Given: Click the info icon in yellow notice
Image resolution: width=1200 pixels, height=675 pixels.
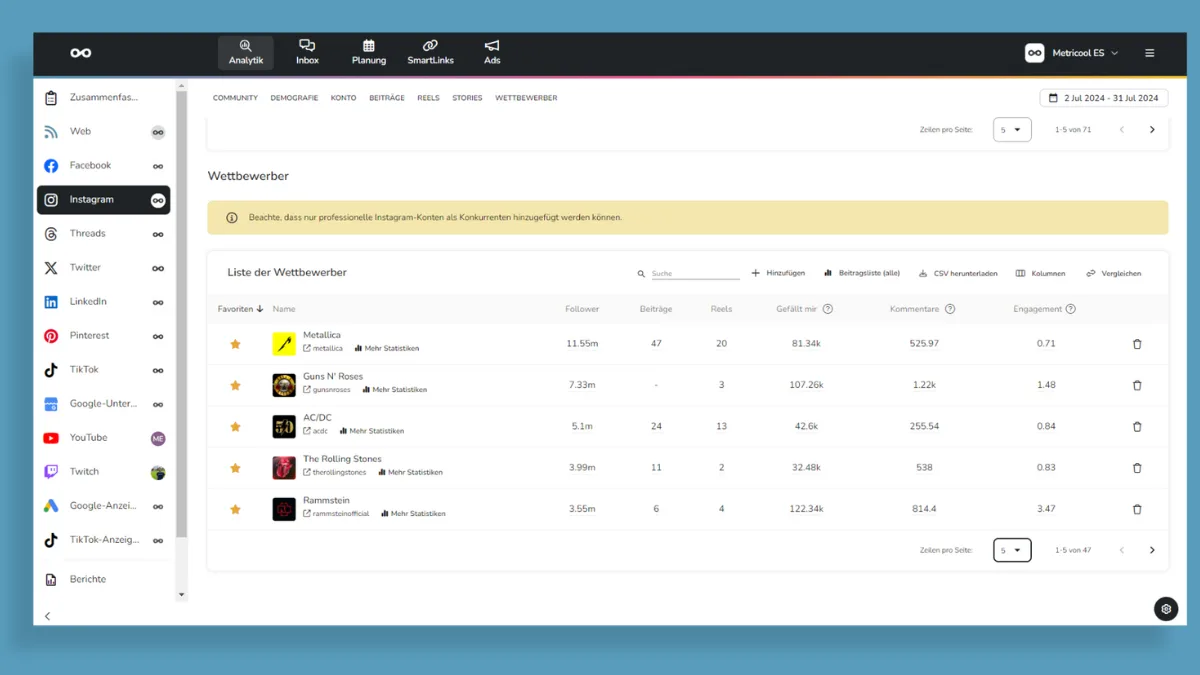Looking at the screenshot, I should click(232, 217).
